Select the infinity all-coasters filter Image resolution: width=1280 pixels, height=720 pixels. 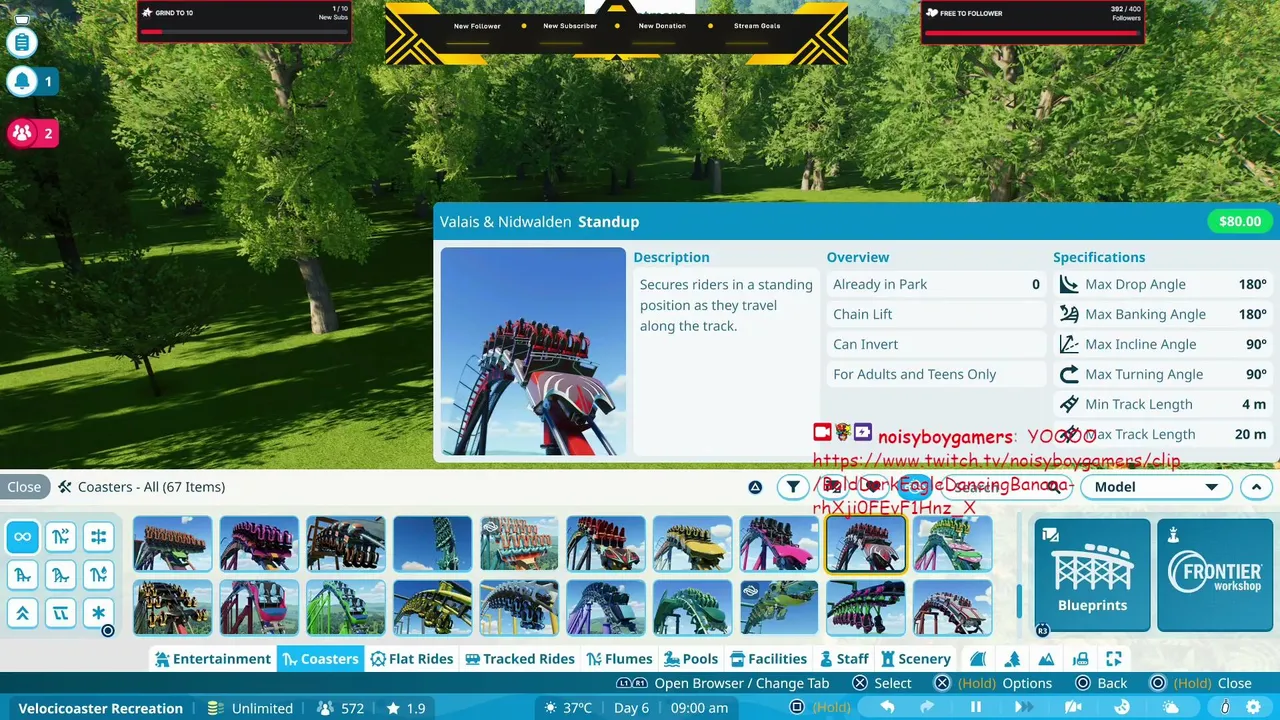click(x=22, y=537)
